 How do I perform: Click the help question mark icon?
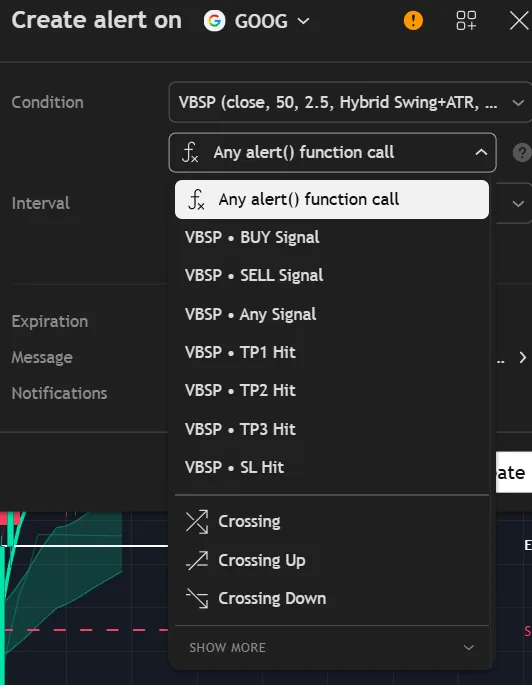point(522,153)
